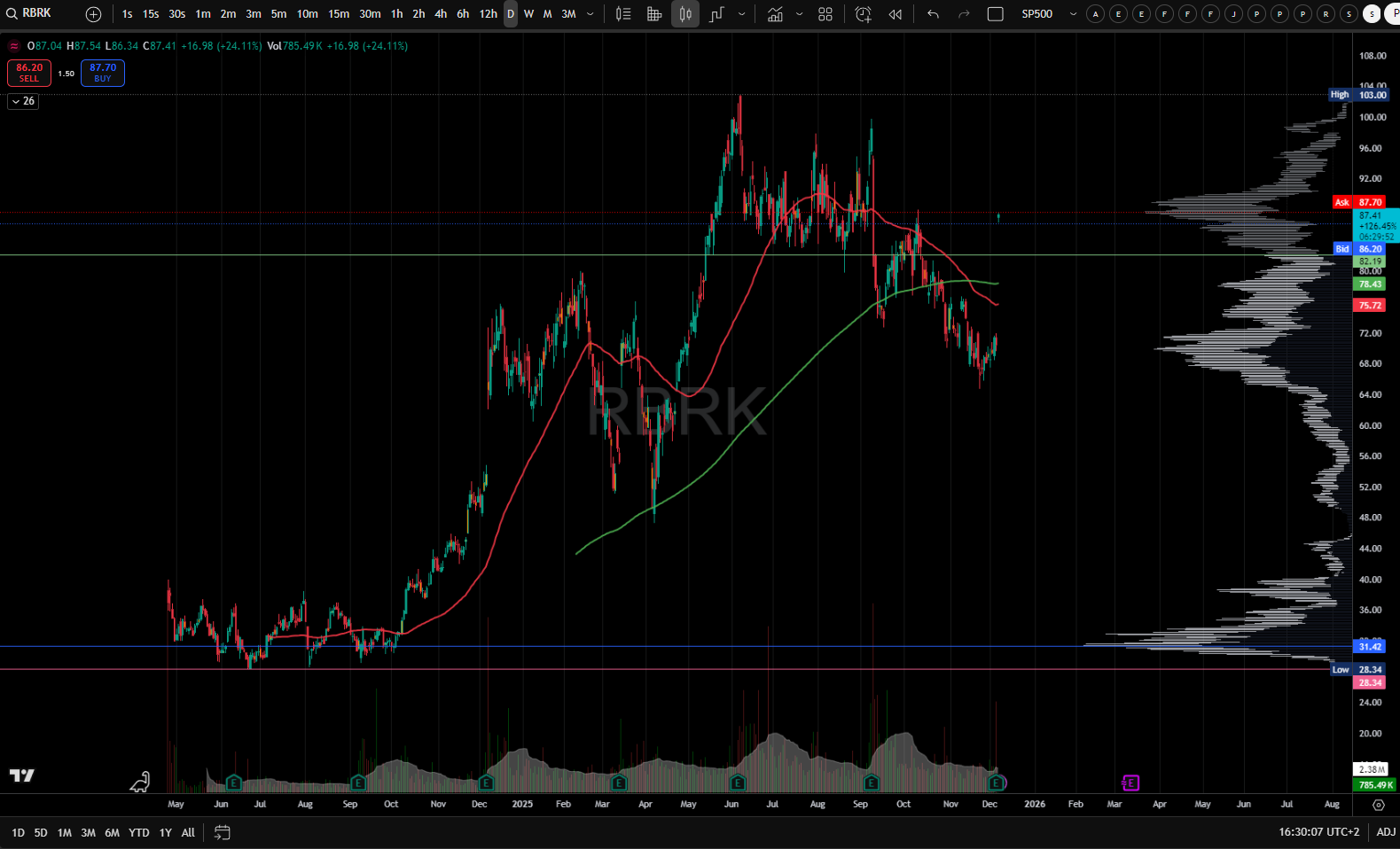Click the add symbol plus icon
The height and width of the screenshot is (849, 1400).
tap(93, 14)
